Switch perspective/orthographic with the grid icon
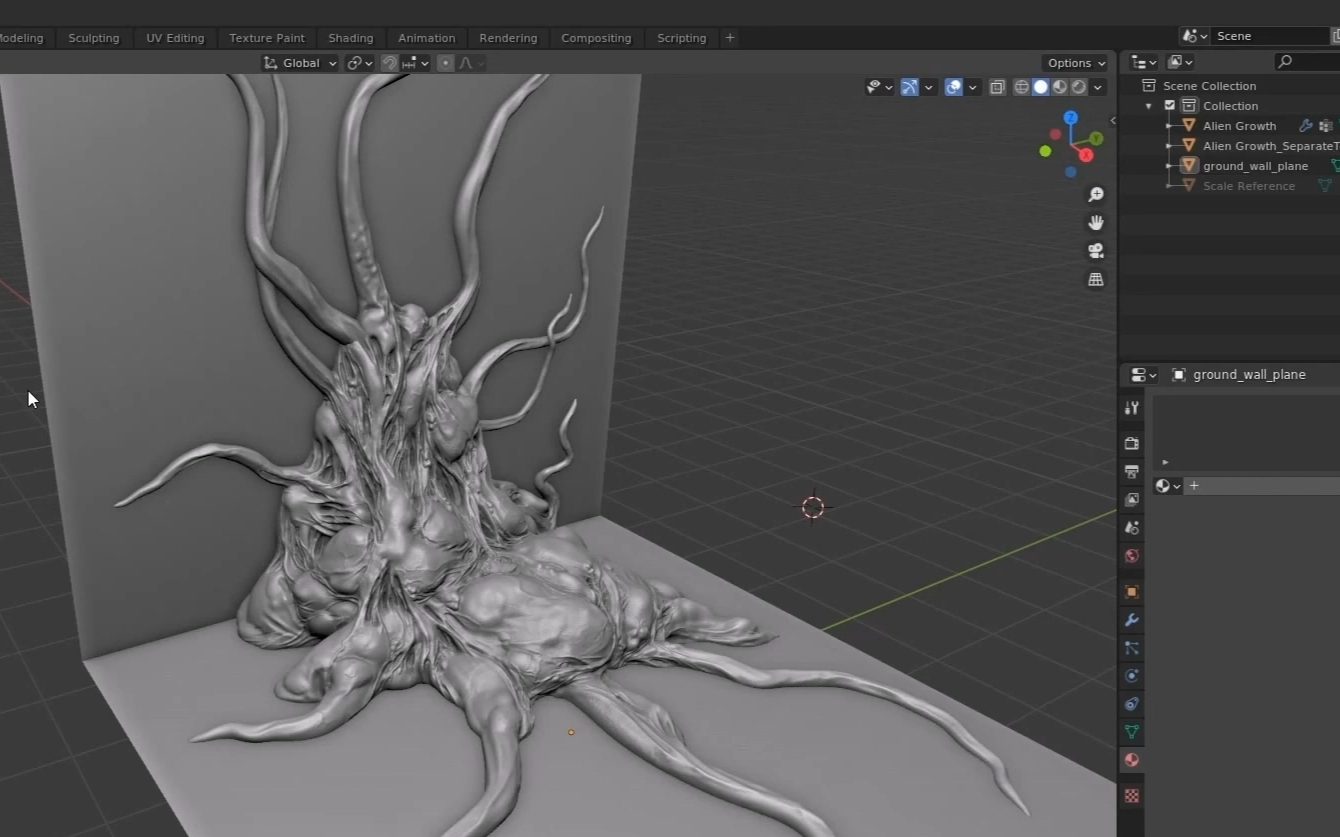 click(1096, 280)
